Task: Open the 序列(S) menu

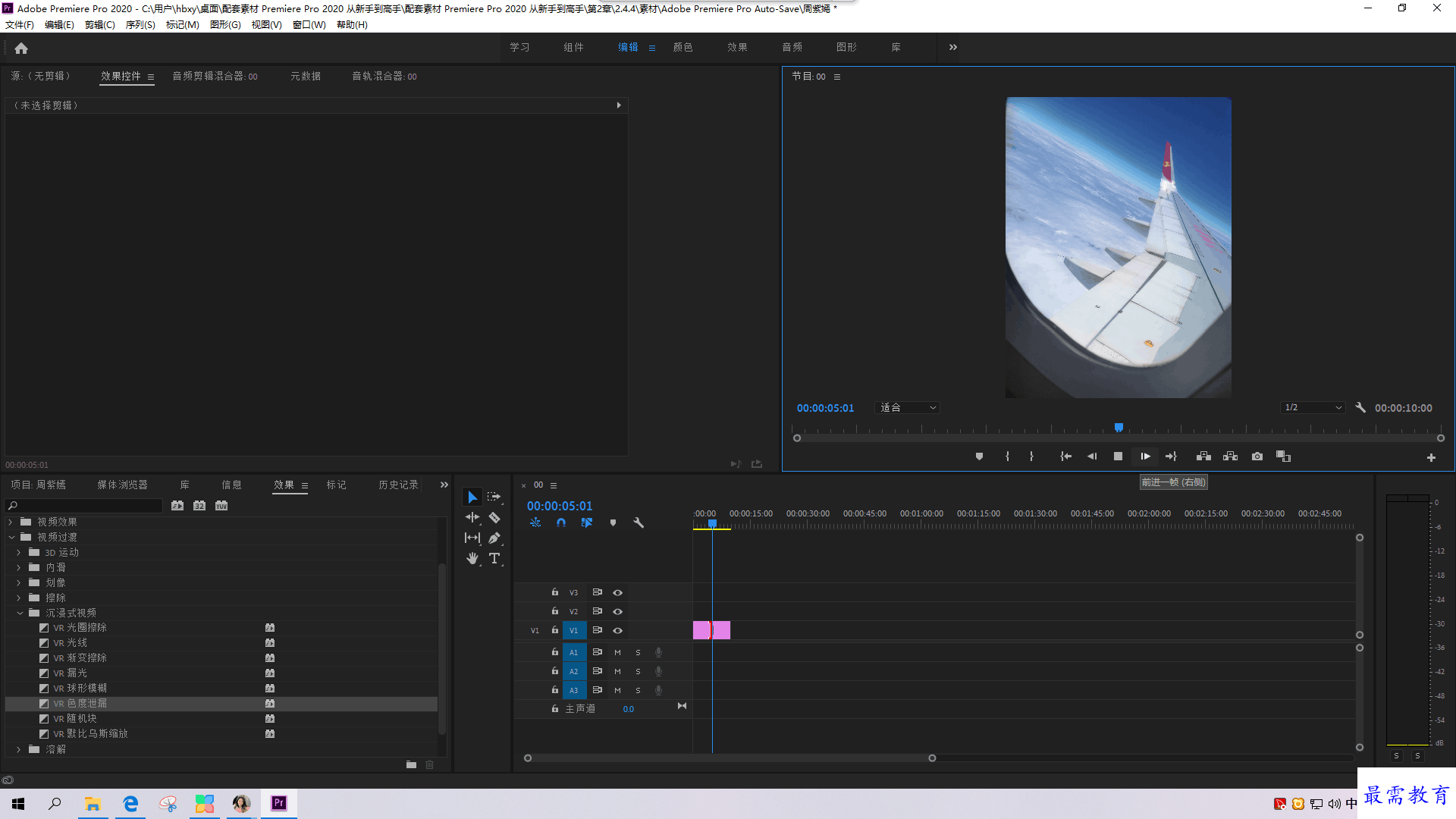Action: [x=140, y=25]
